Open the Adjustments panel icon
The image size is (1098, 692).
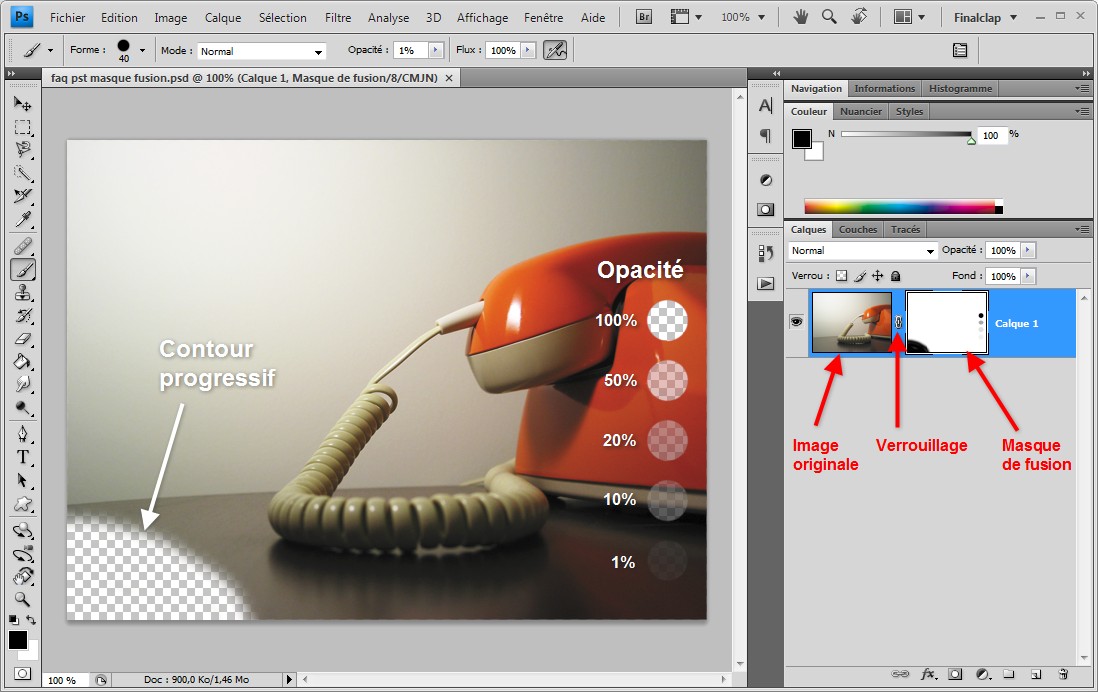pyautogui.click(x=765, y=180)
